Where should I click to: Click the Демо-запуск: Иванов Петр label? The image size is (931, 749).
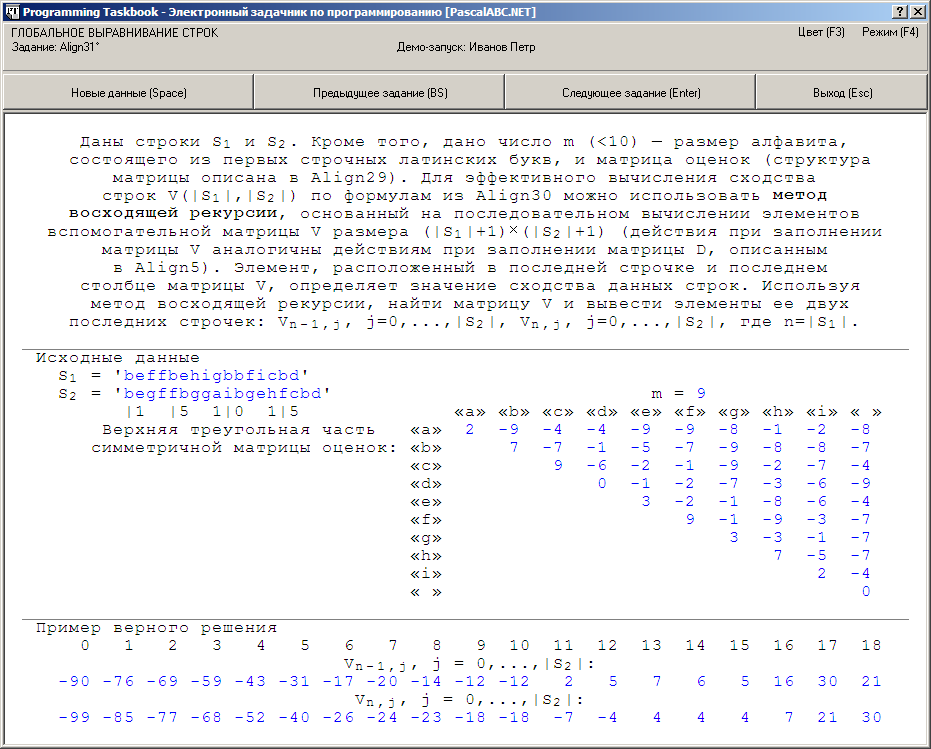click(x=466, y=47)
